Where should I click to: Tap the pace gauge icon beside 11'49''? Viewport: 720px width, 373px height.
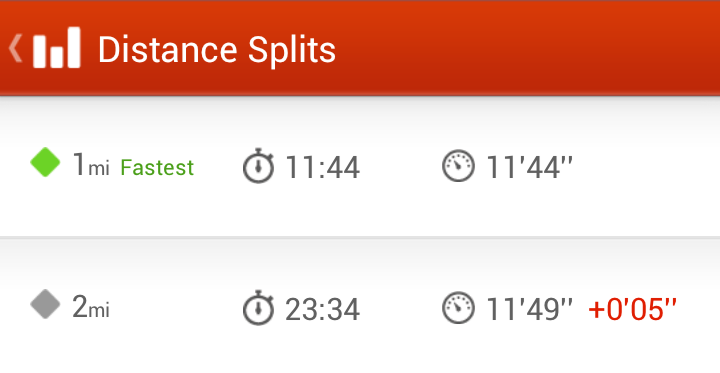[x=458, y=308]
